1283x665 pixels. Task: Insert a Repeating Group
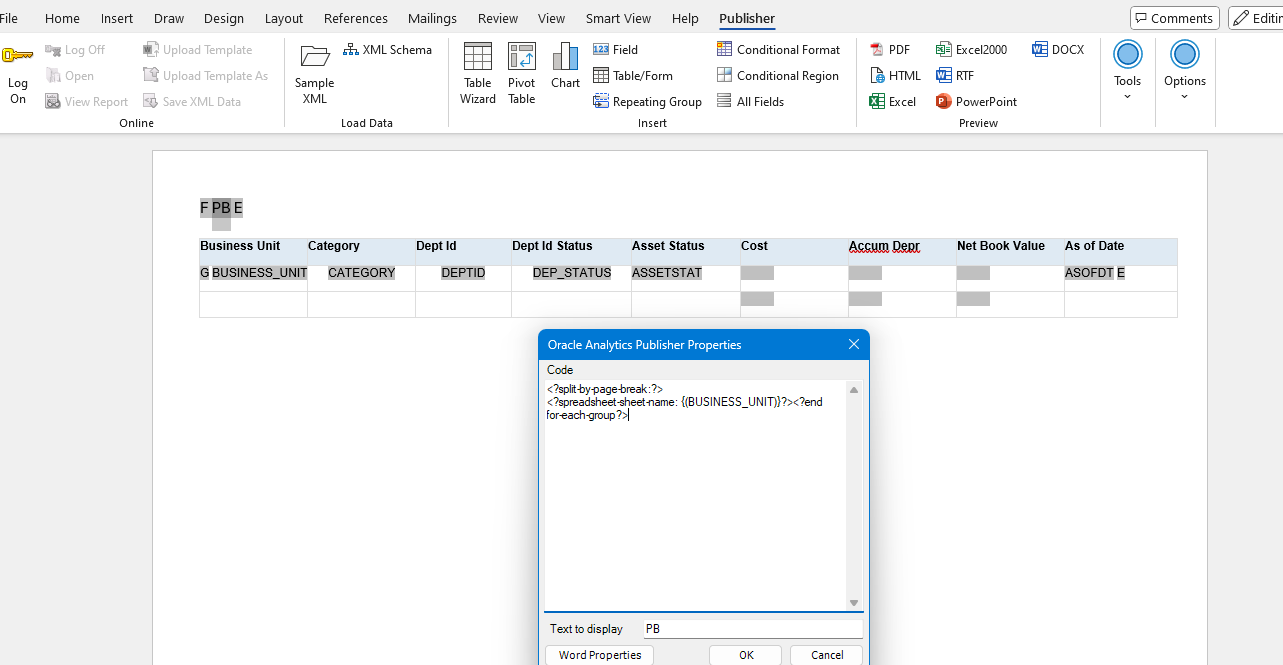pos(648,102)
